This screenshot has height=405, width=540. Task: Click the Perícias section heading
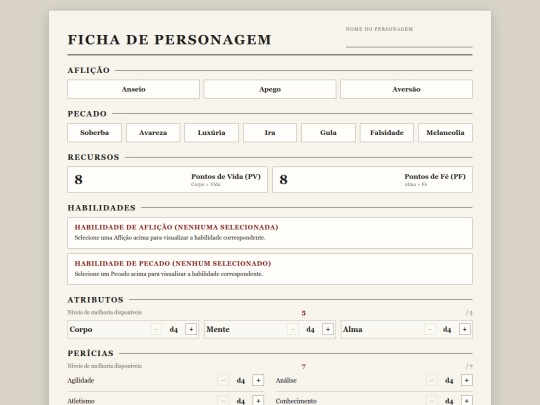pos(91,353)
